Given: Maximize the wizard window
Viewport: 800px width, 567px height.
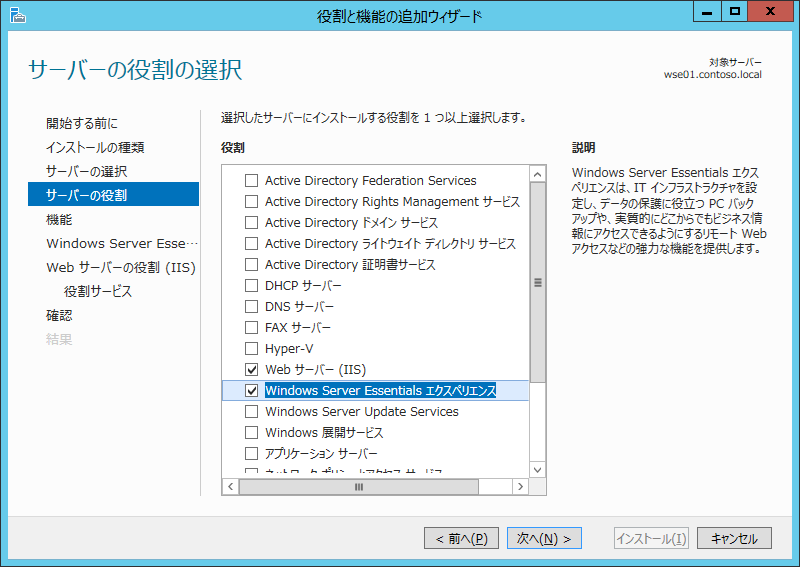Looking at the screenshot, I should tap(734, 12).
